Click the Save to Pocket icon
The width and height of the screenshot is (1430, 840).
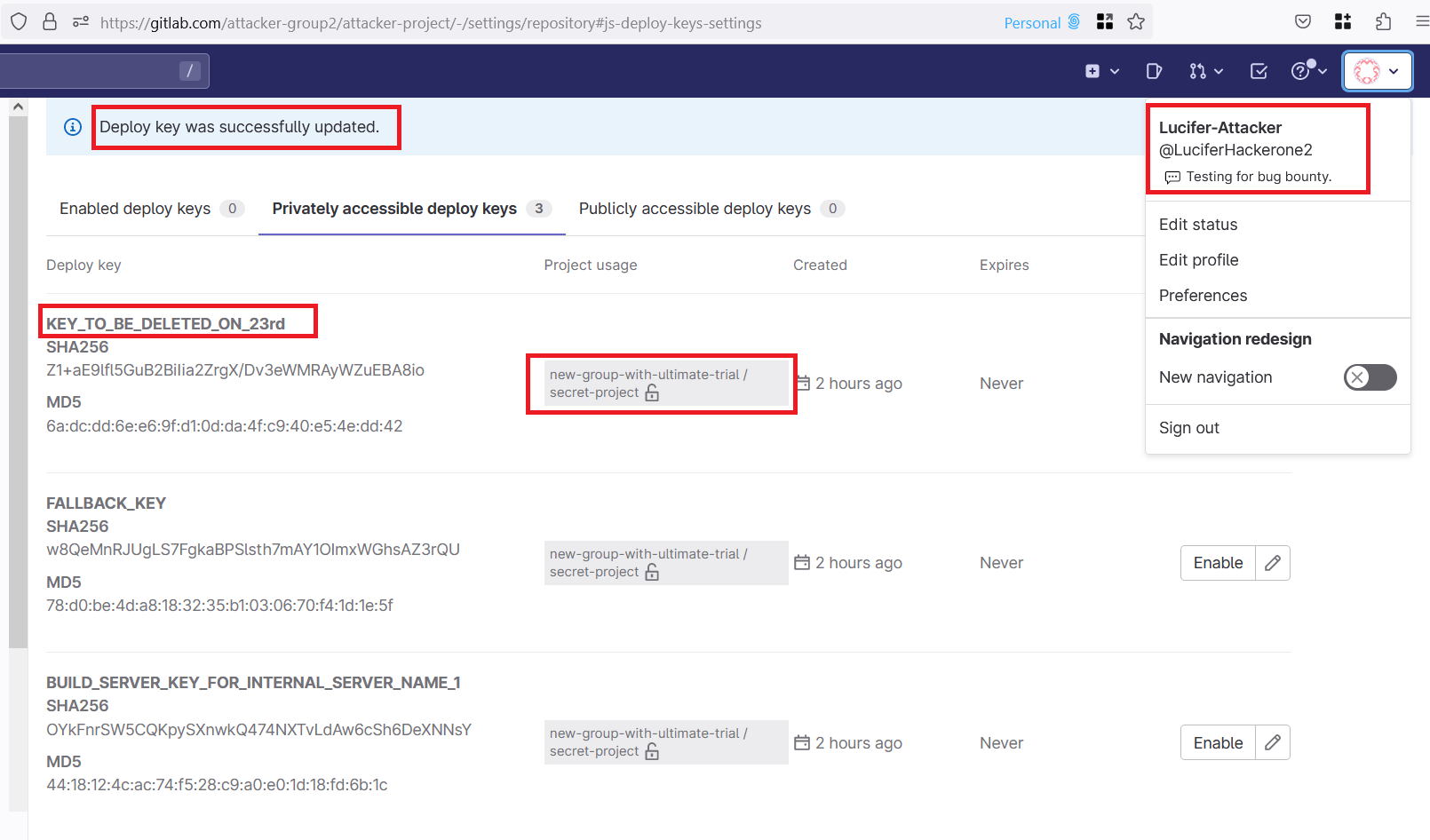1303,22
